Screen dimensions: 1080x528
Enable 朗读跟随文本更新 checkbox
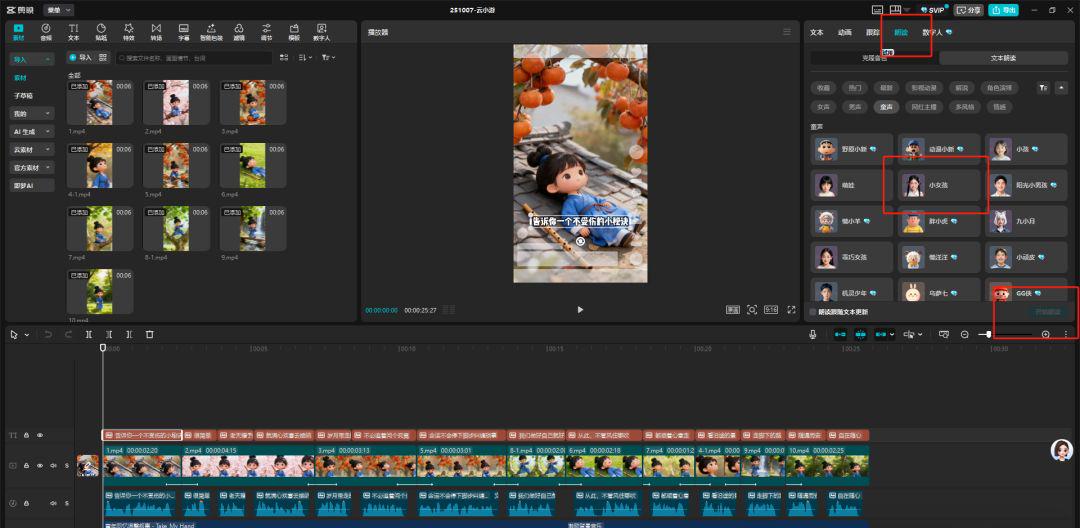[813, 312]
